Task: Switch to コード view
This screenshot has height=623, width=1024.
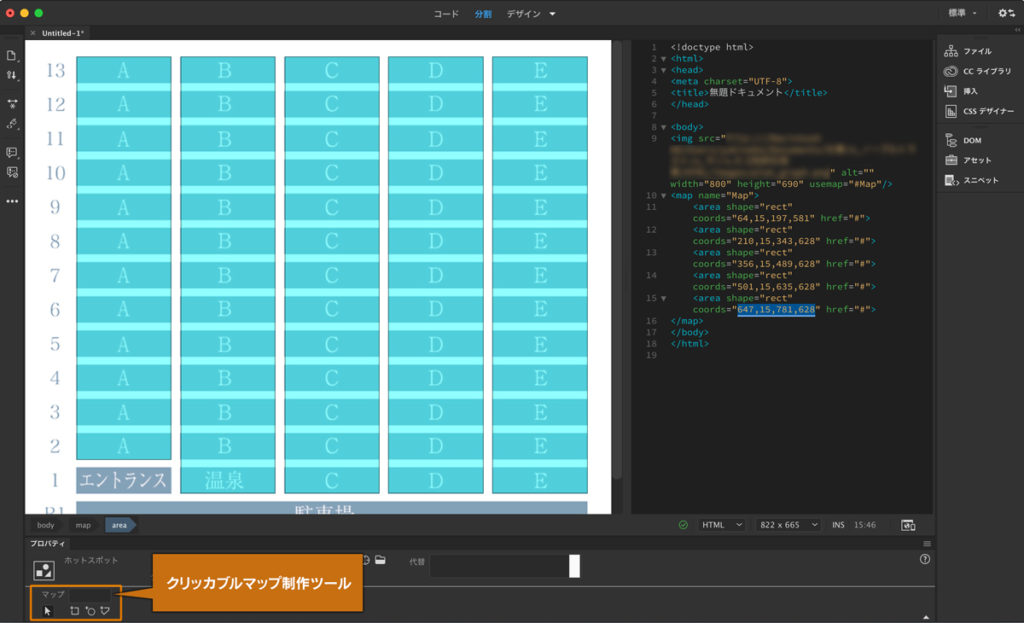Action: (444, 14)
